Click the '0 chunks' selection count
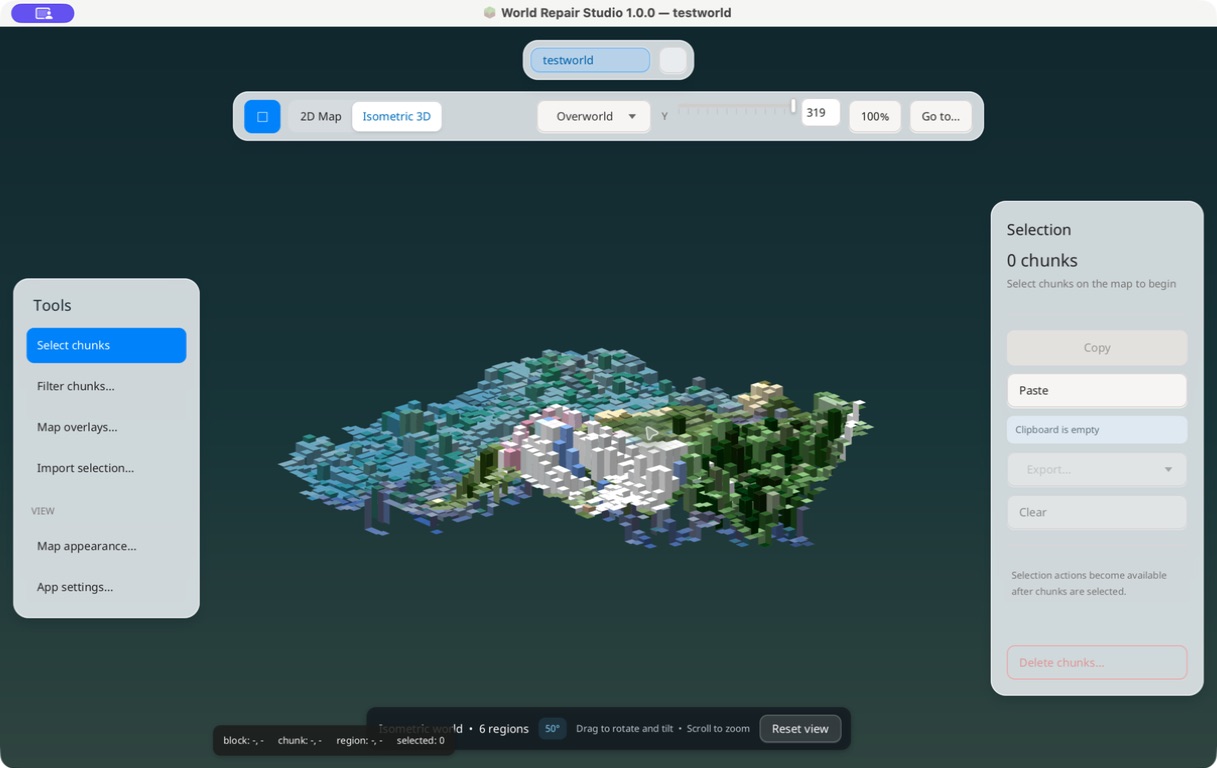This screenshot has height=768, width=1217. pos(1042,260)
